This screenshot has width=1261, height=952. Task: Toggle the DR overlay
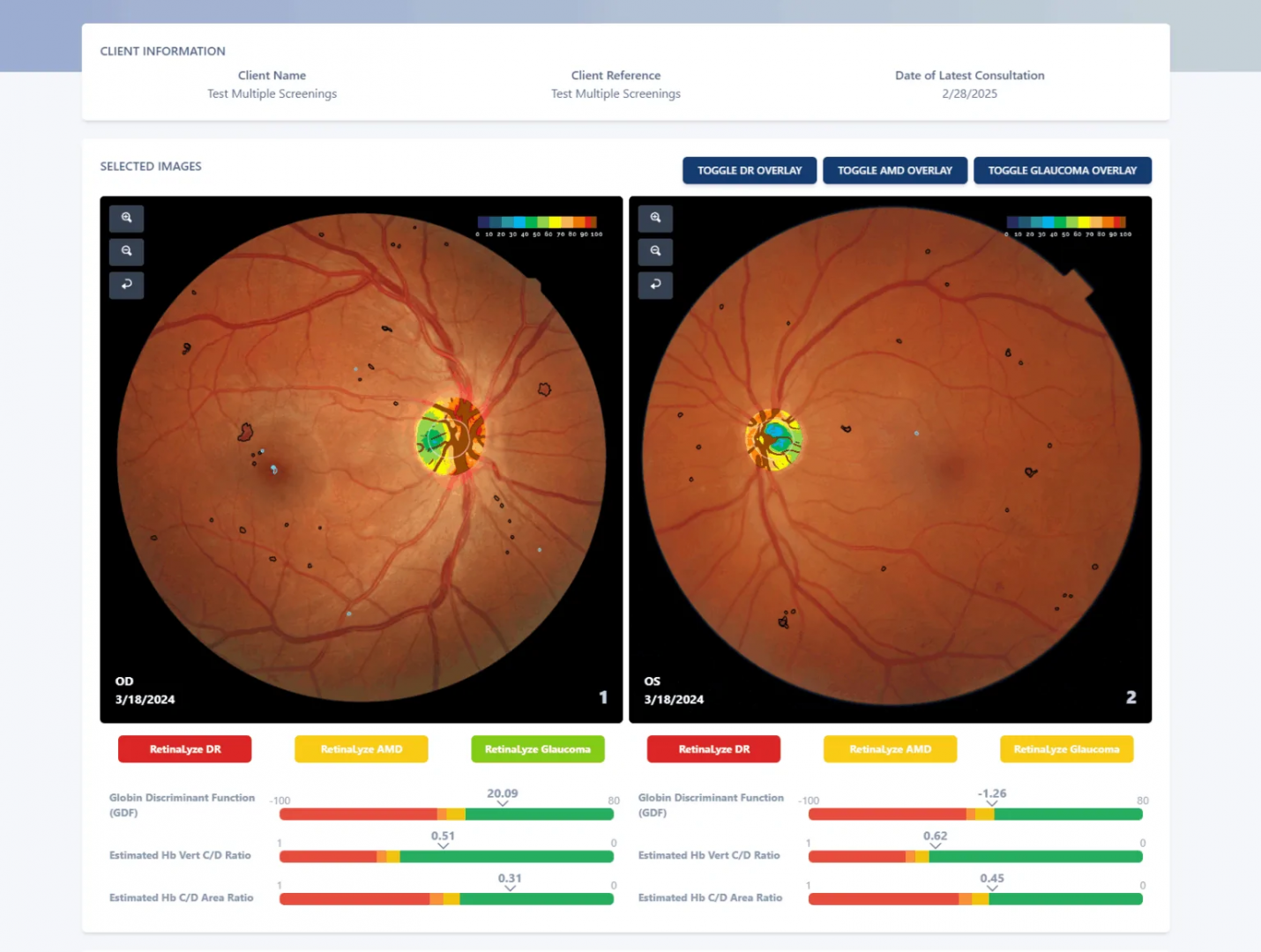click(749, 170)
